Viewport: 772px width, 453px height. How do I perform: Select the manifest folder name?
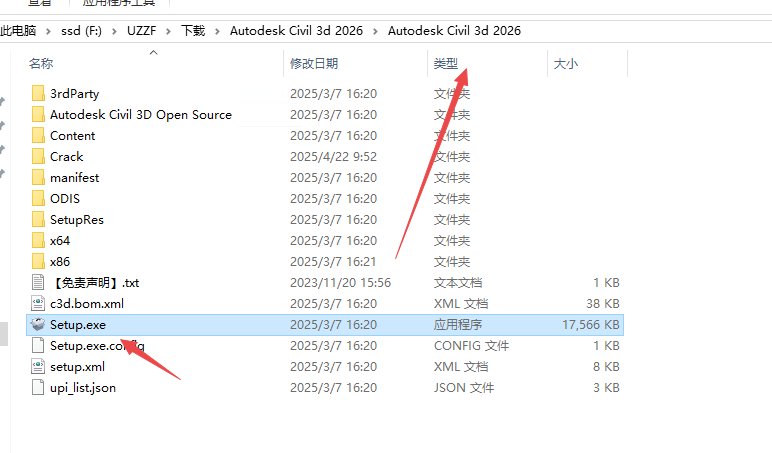[x=74, y=178]
